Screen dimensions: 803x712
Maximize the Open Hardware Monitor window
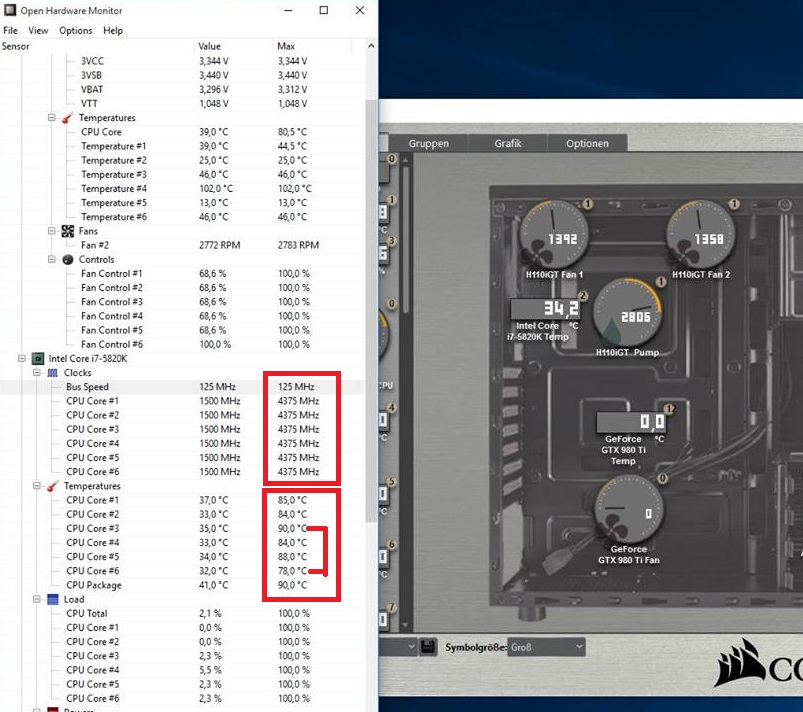click(324, 10)
